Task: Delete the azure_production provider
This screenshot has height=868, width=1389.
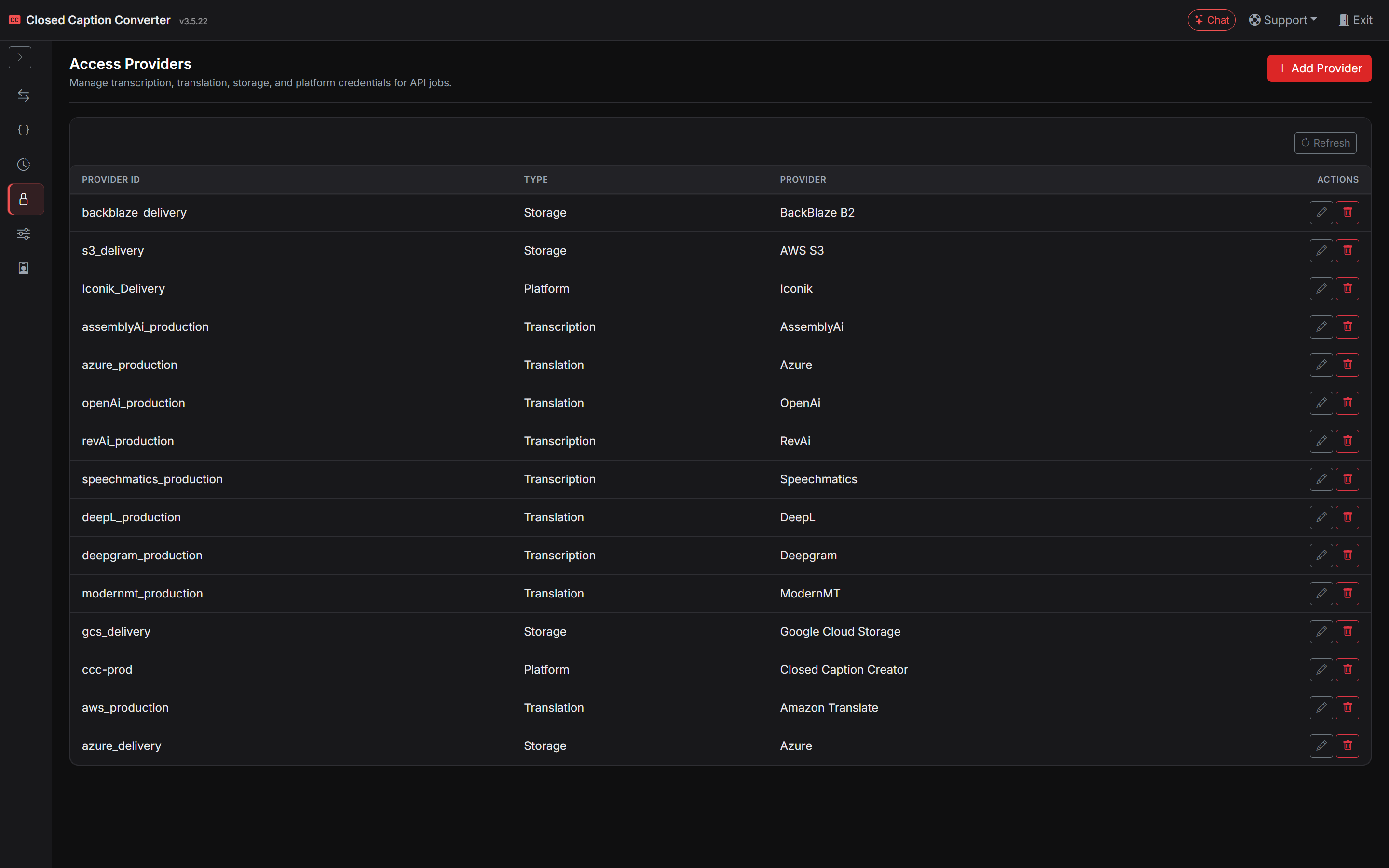Action: click(1347, 365)
